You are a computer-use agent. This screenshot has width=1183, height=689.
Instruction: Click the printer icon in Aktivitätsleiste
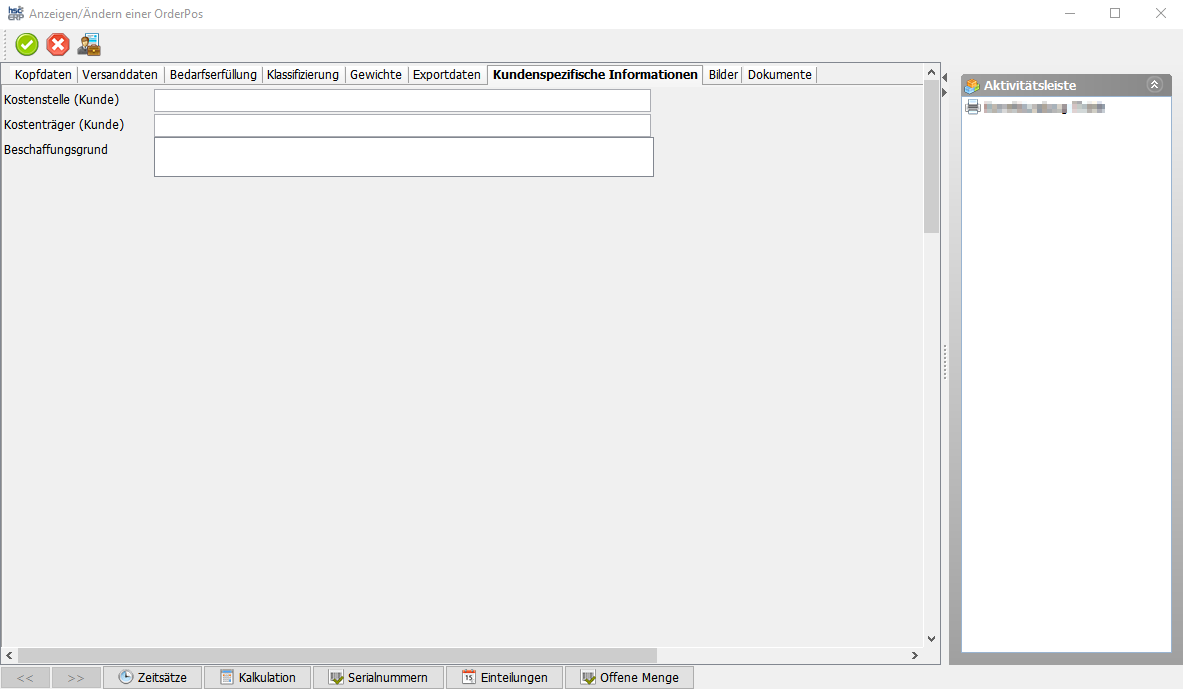972,107
